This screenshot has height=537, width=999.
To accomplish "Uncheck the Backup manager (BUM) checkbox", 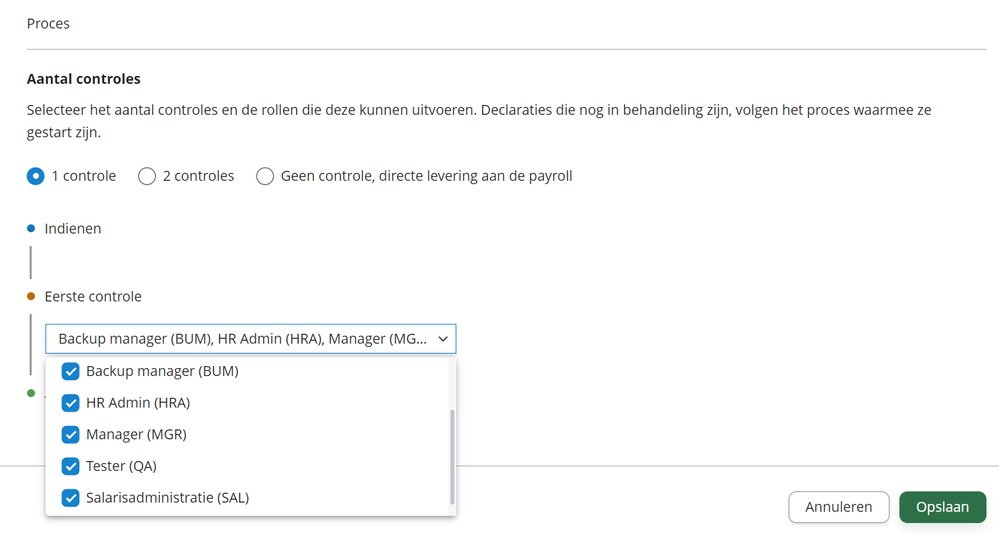I will click(x=71, y=371).
